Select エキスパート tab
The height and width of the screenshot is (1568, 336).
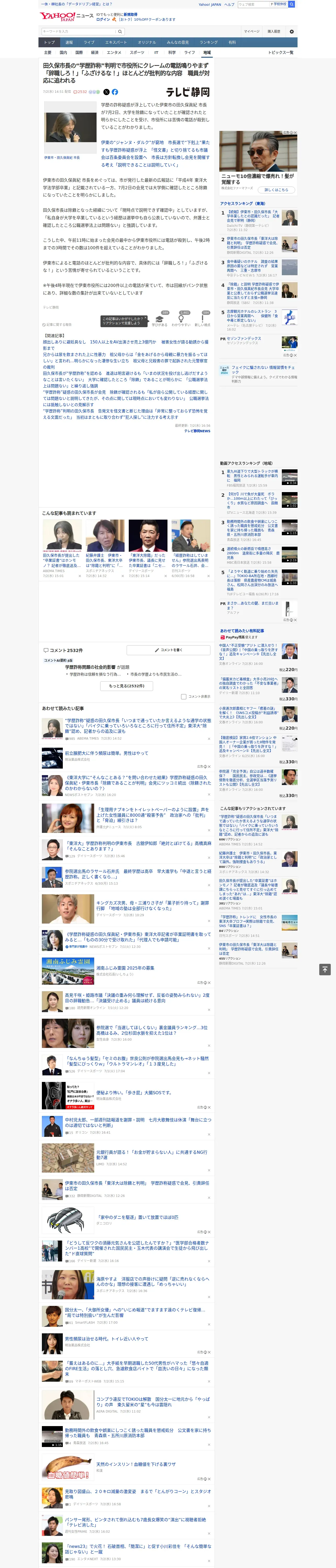click(116, 43)
